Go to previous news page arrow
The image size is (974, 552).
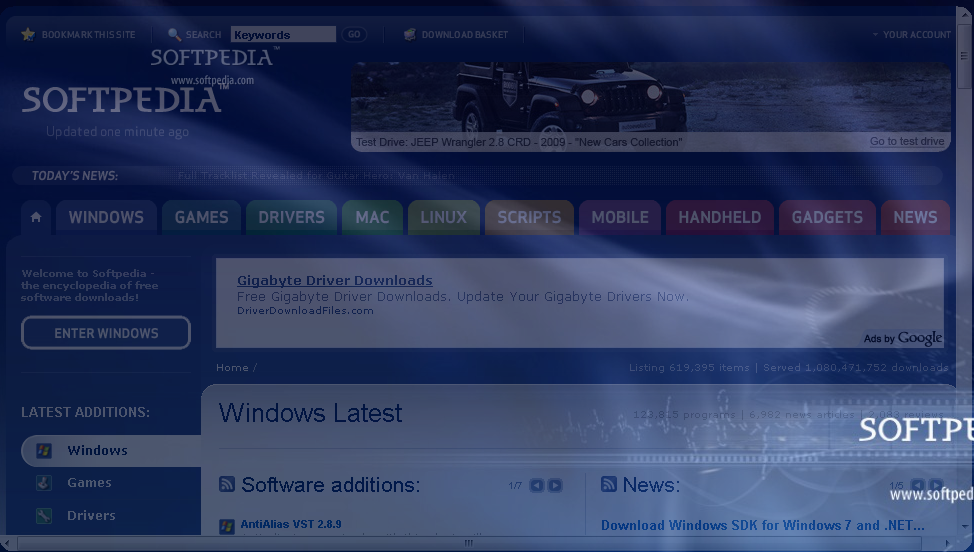pyautogui.click(x=917, y=486)
